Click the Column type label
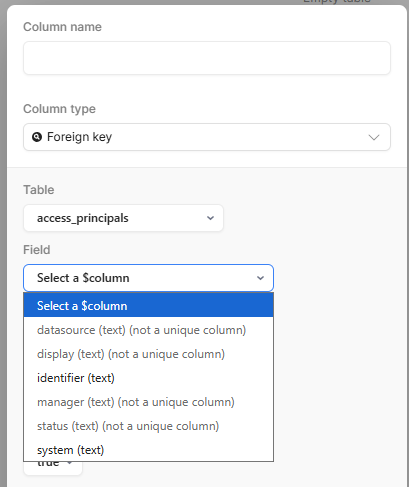Image resolution: width=409 pixels, height=487 pixels. [59, 109]
